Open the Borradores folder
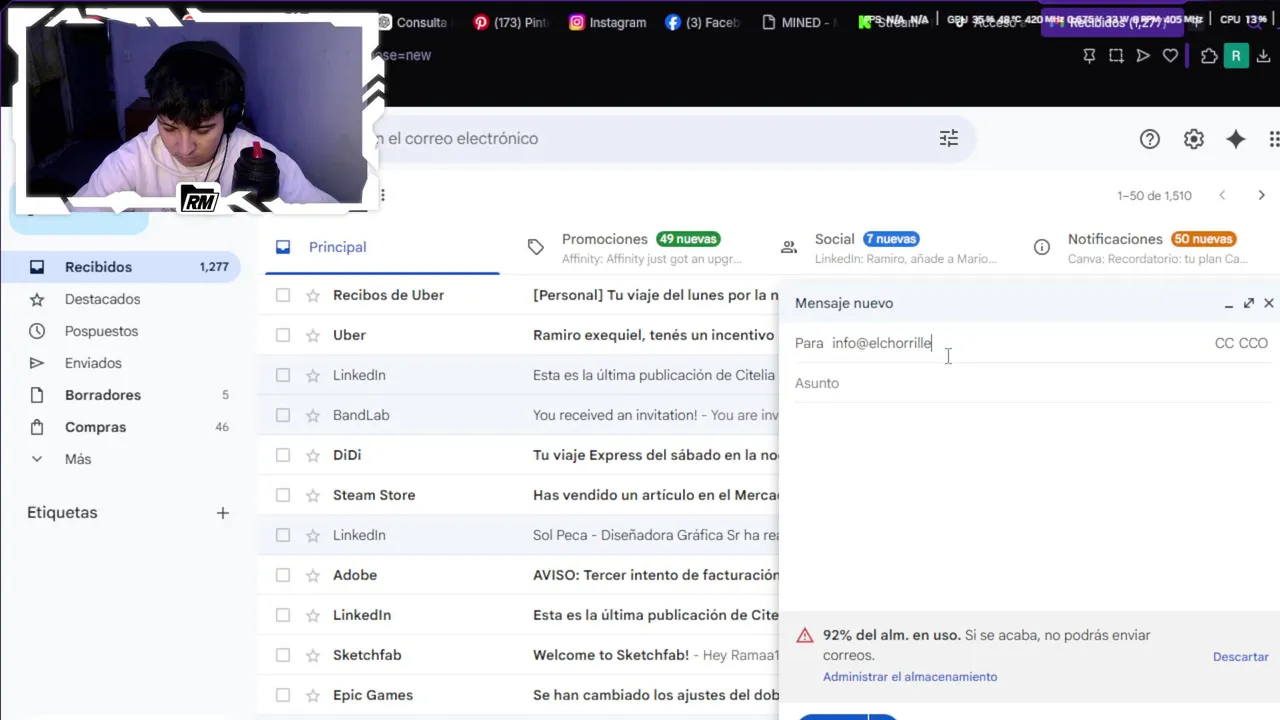 click(x=120, y=395)
